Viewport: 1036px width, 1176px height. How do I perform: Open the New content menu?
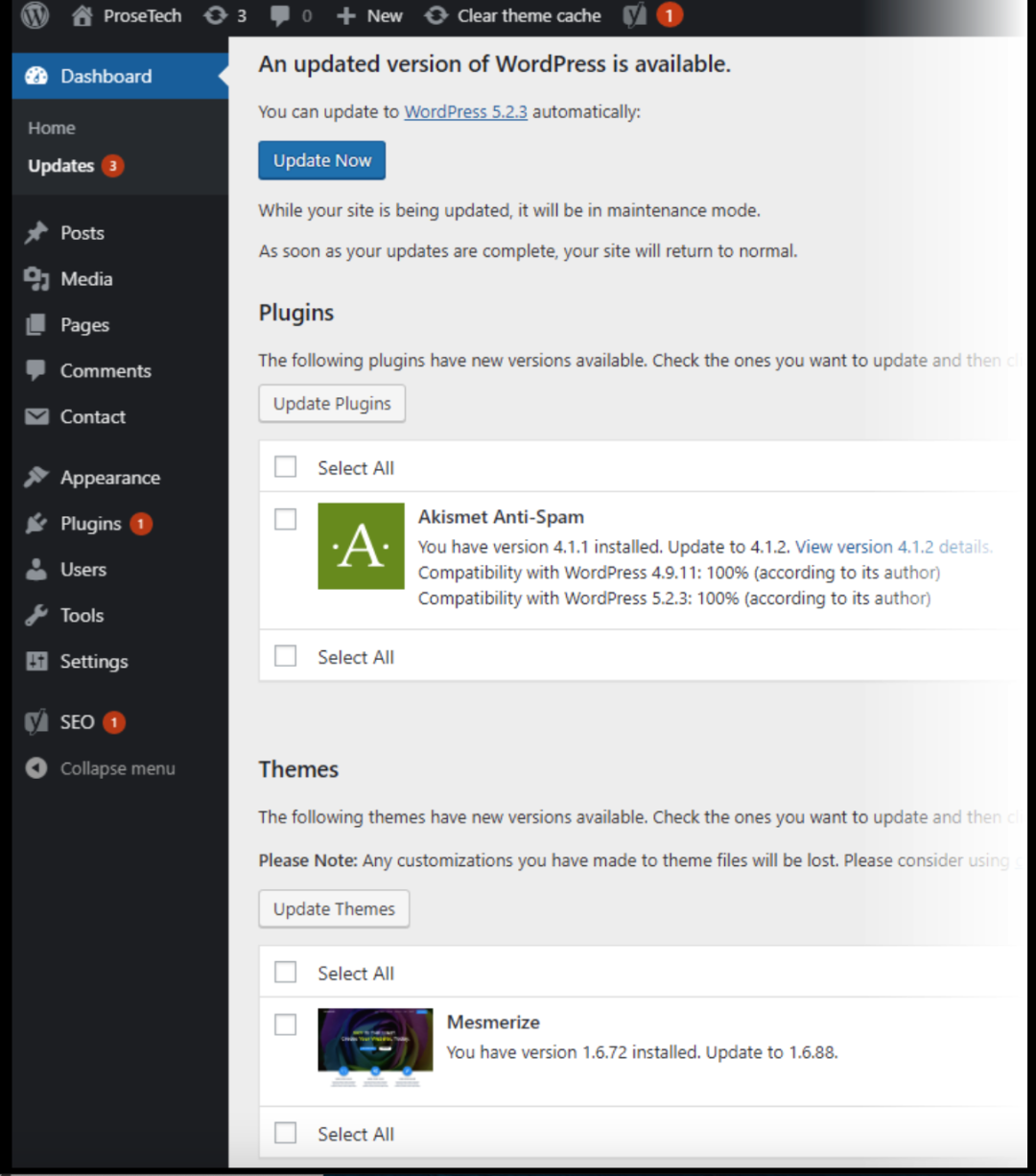[x=370, y=16]
